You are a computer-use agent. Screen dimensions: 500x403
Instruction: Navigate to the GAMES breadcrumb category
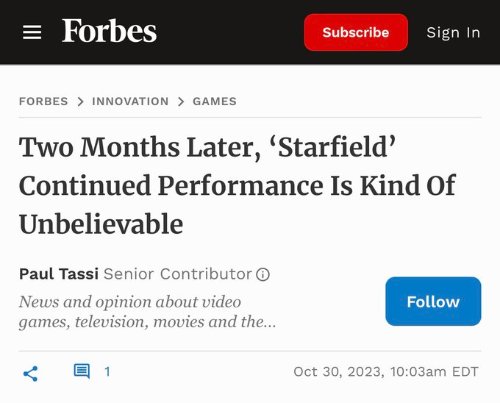pos(215,101)
